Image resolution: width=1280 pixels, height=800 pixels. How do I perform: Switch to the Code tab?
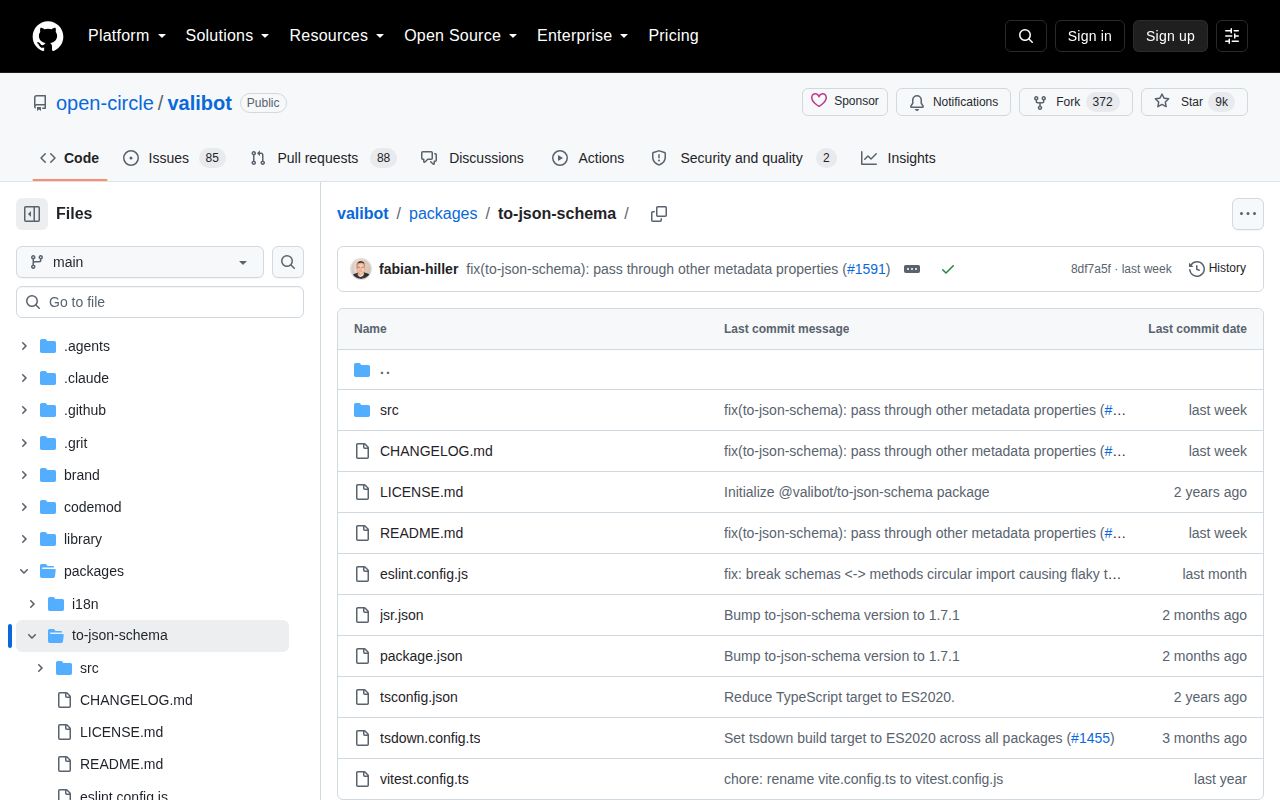(70, 158)
